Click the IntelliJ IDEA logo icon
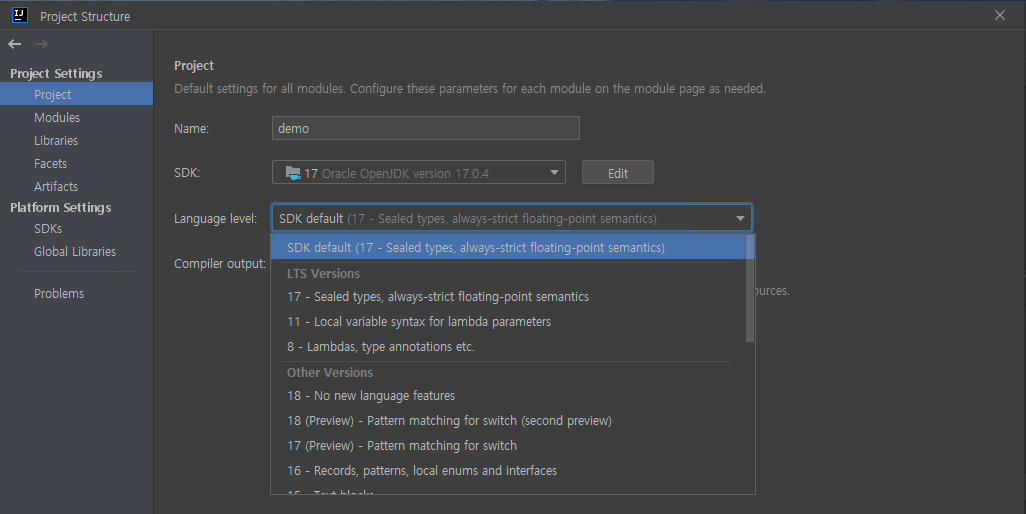Screen dimensions: 1026x514 (20, 15)
